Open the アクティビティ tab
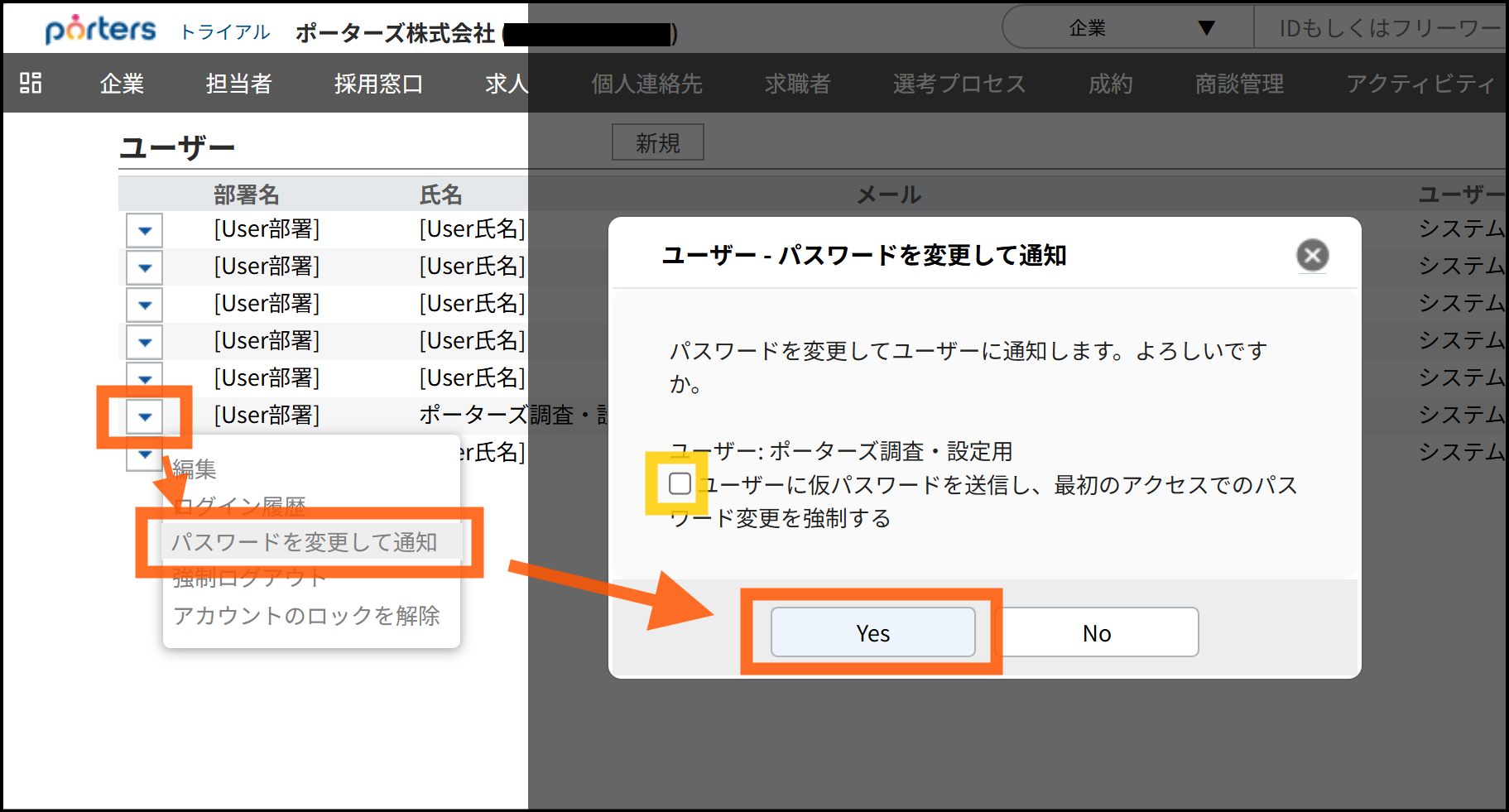The width and height of the screenshot is (1509, 812). tap(1420, 84)
